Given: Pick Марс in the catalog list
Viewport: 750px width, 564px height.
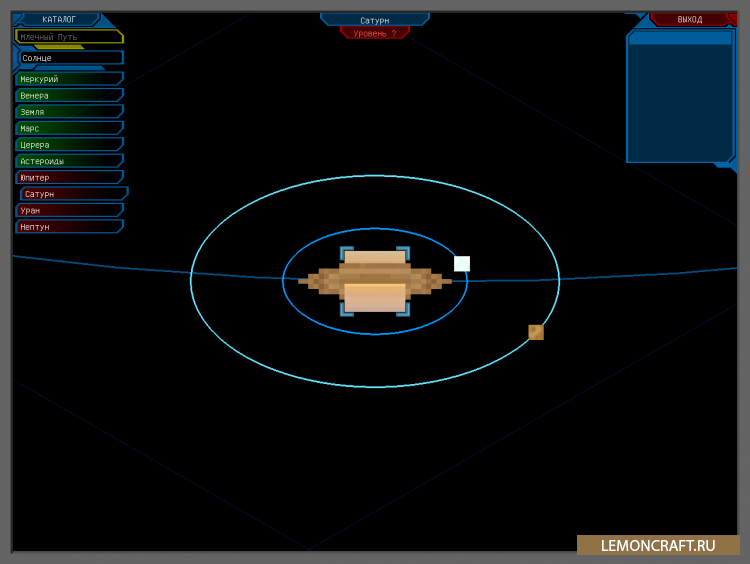Looking at the screenshot, I should 68,128.
